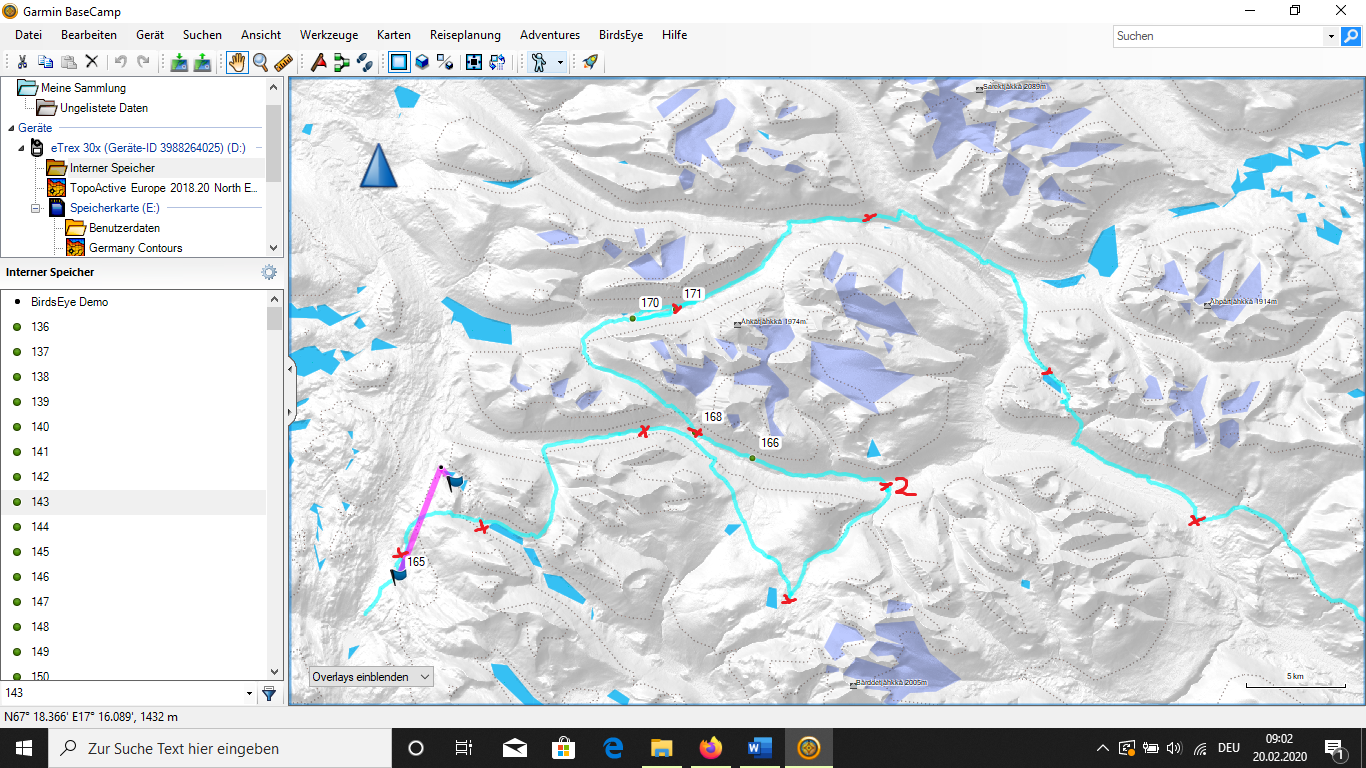1366x768 pixels.
Task: Select the Measure ruler tool
Action: click(x=283, y=62)
